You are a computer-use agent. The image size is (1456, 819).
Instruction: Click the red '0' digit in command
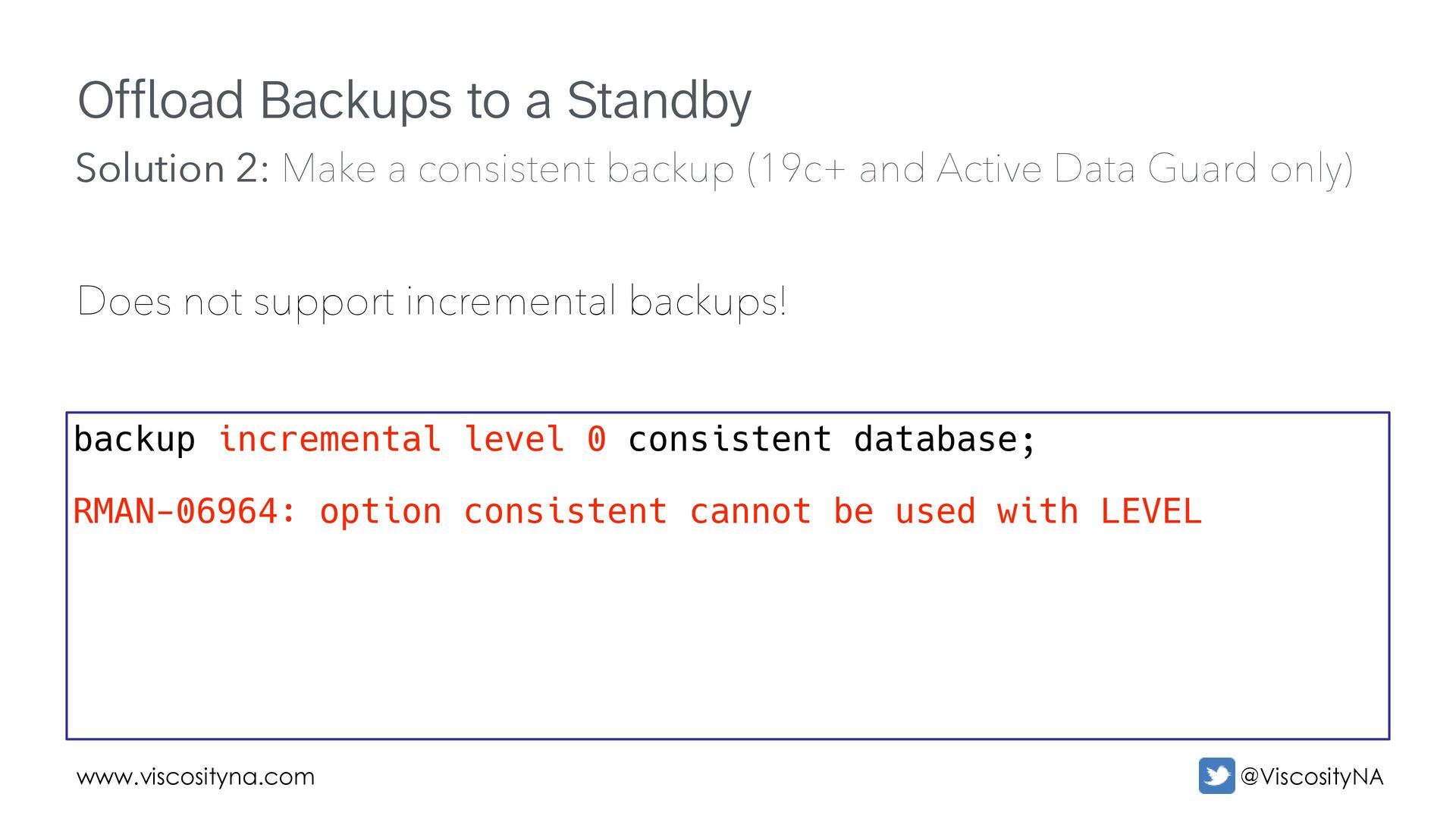[x=597, y=440]
